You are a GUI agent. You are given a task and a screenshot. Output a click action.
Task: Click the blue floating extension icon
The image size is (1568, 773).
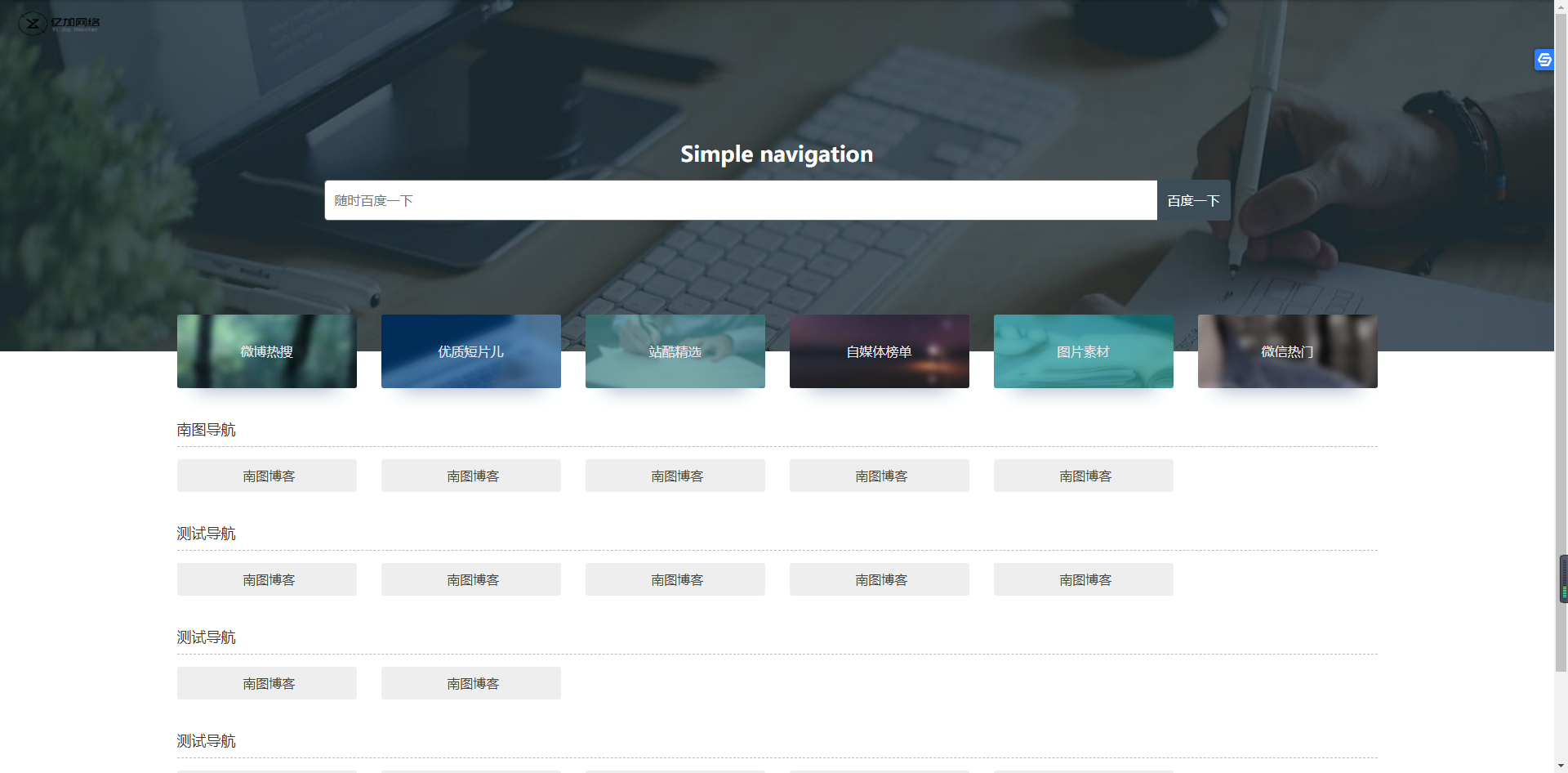click(1543, 60)
